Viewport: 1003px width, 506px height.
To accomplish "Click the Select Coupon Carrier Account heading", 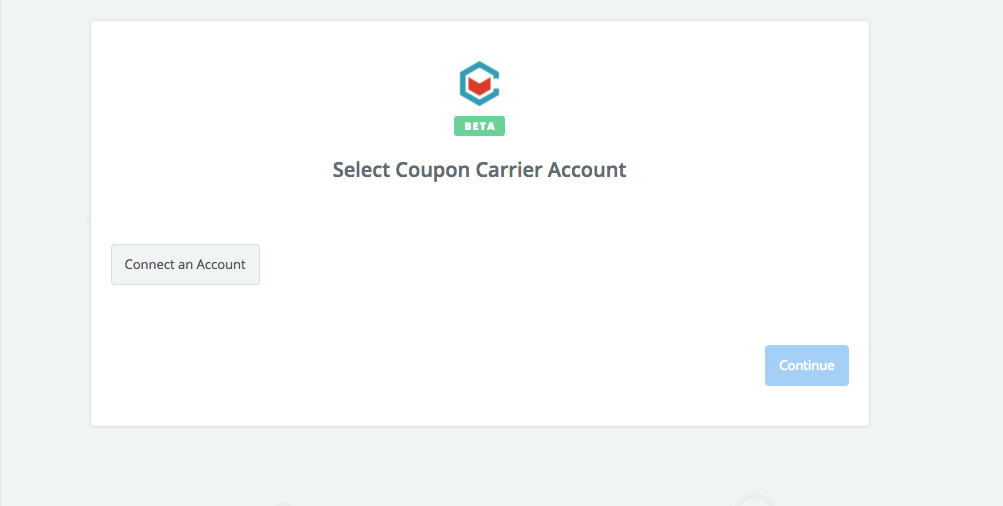I will pyautogui.click(x=479, y=170).
